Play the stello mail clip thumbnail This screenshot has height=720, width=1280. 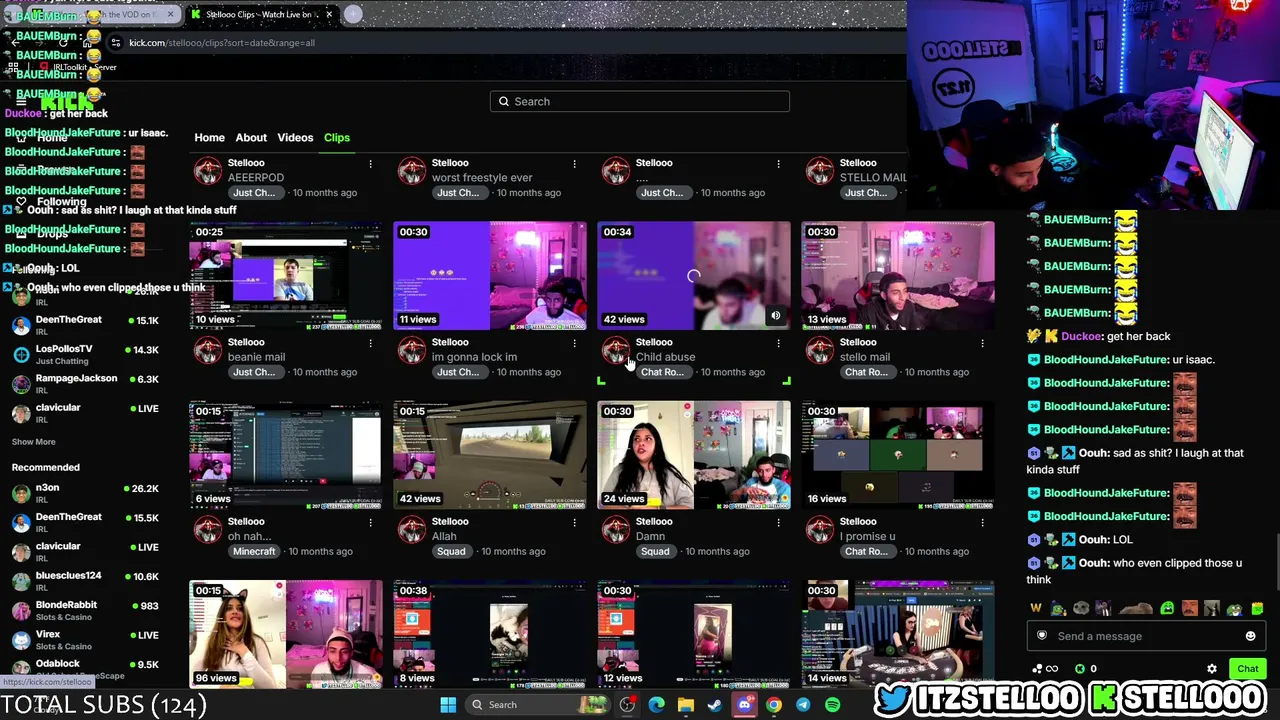tap(898, 276)
